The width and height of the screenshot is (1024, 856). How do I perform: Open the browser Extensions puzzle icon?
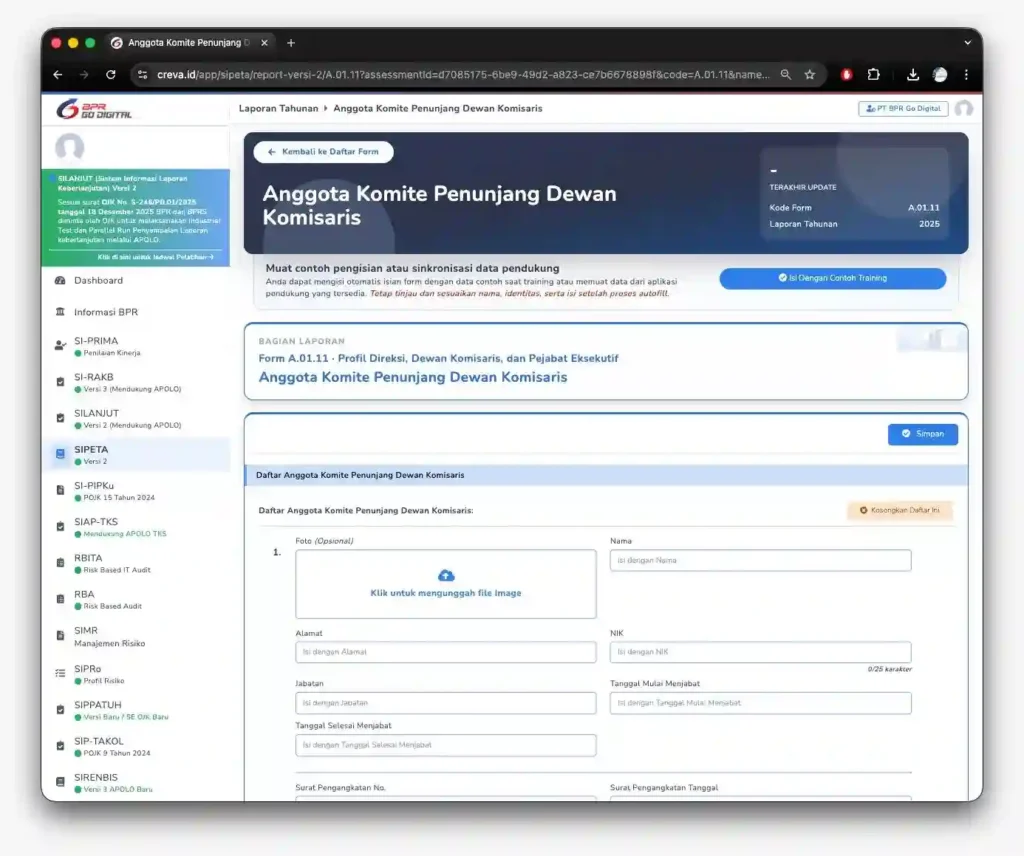pyautogui.click(x=874, y=75)
